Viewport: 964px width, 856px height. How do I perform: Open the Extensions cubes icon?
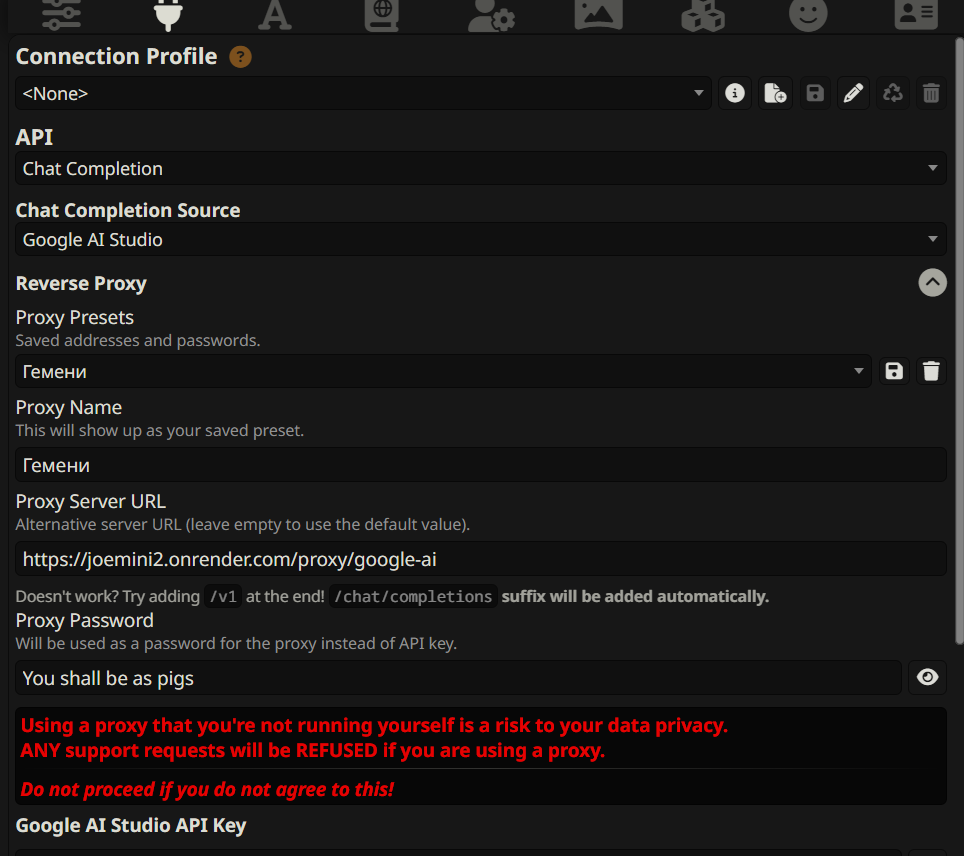click(x=703, y=15)
